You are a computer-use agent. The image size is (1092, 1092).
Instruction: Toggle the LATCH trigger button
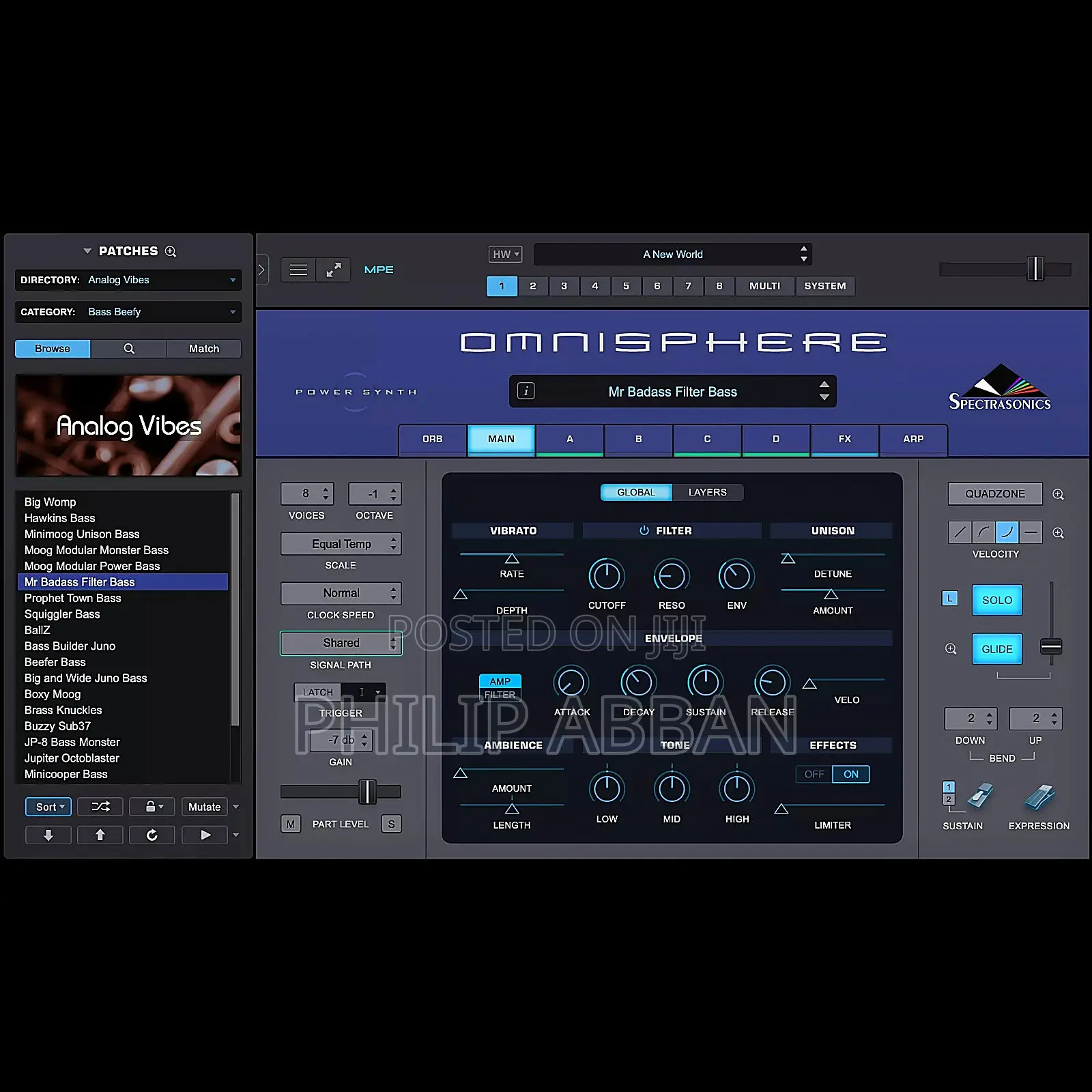click(x=317, y=692)
